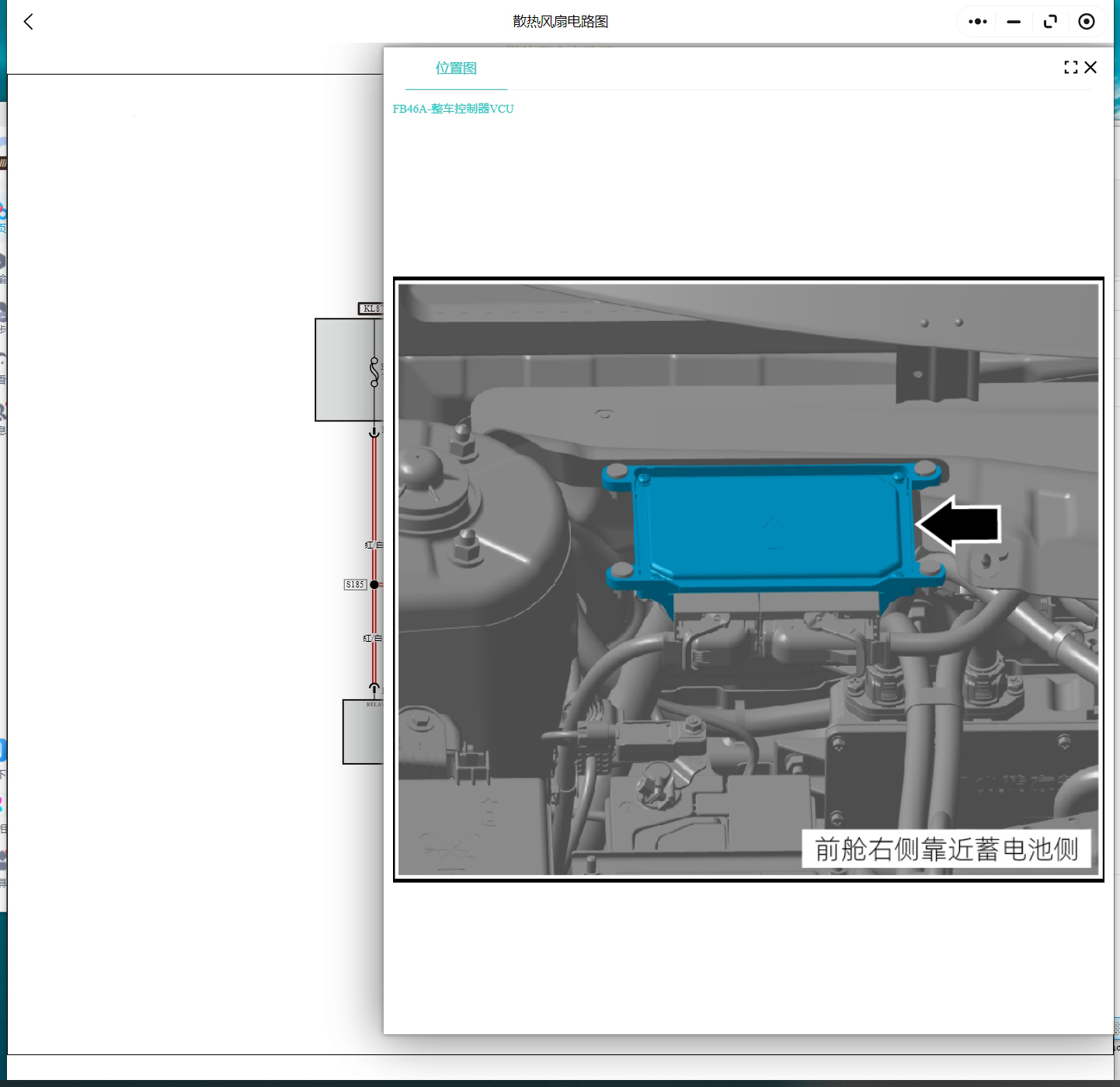Click the coolant reservoir cap in image
Viewport: 1120px width, 1087px height.
point(422,469)
